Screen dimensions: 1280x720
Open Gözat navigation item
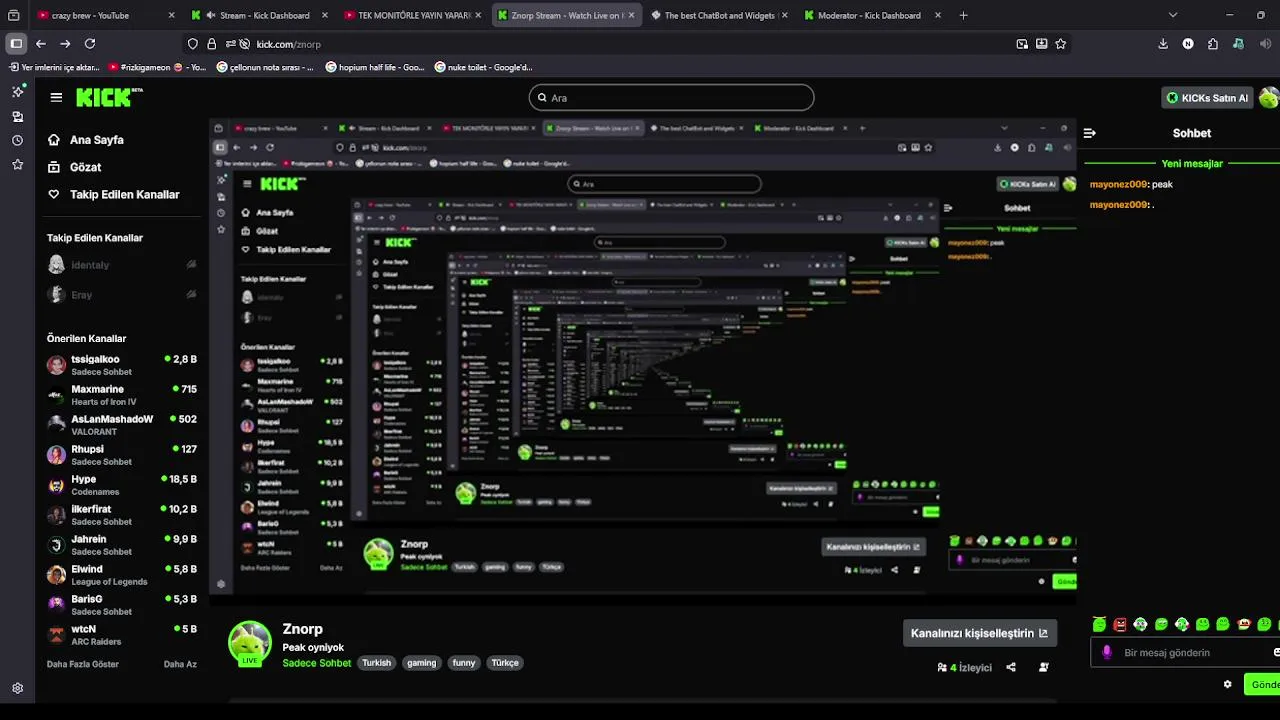coord(85,167)
